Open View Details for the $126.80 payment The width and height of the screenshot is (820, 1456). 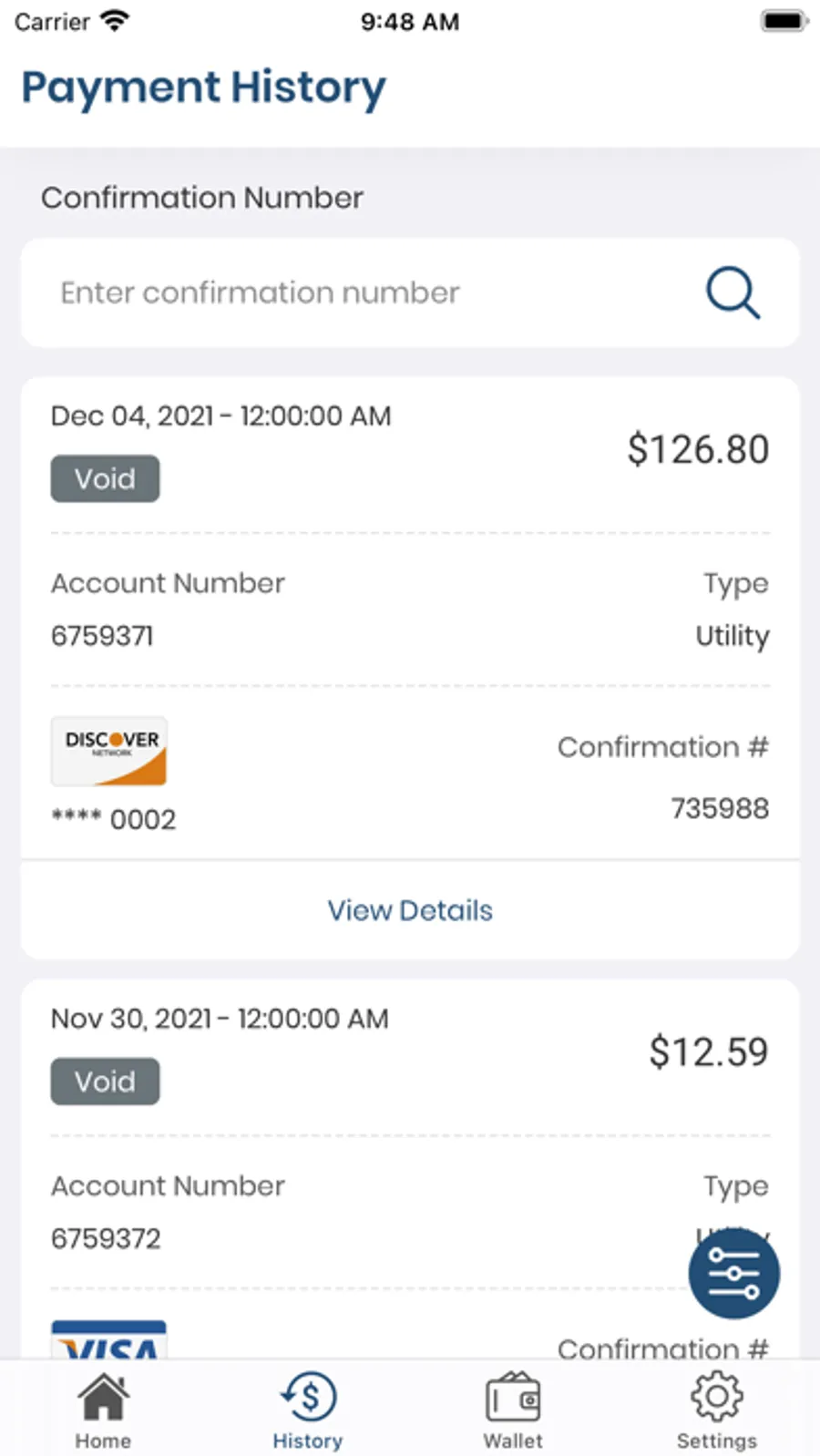click(x=410, y=910)
